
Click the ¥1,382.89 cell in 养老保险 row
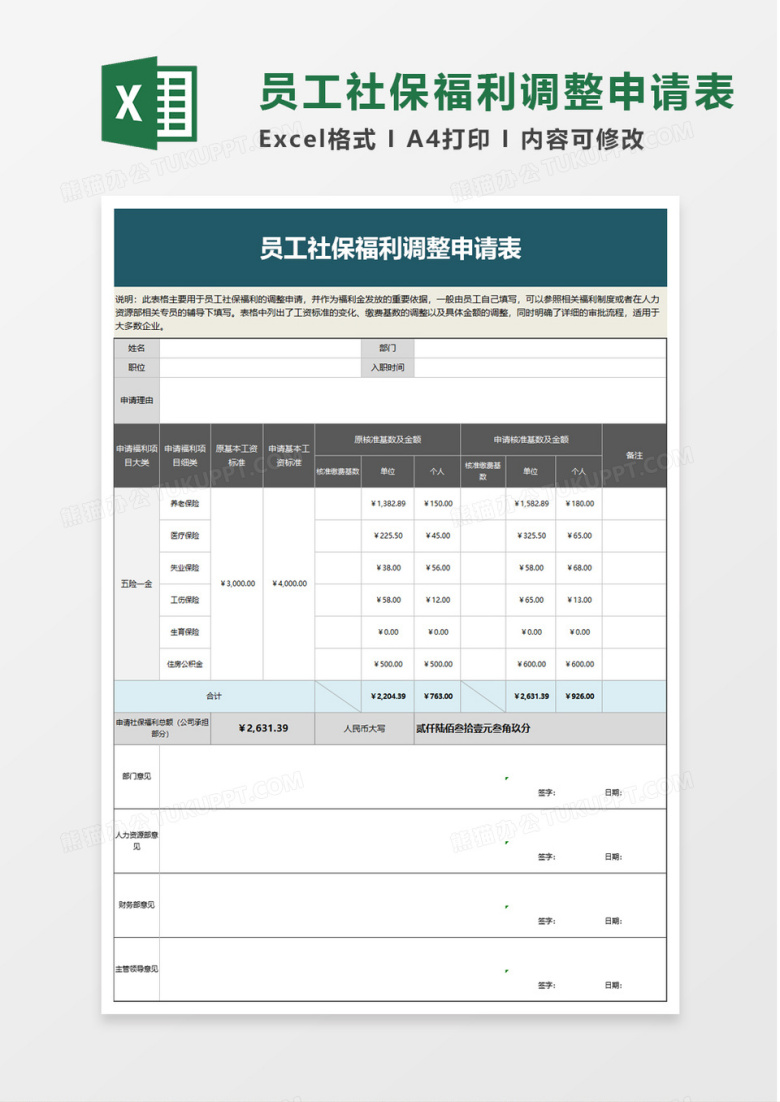click(x=388, y=504)
